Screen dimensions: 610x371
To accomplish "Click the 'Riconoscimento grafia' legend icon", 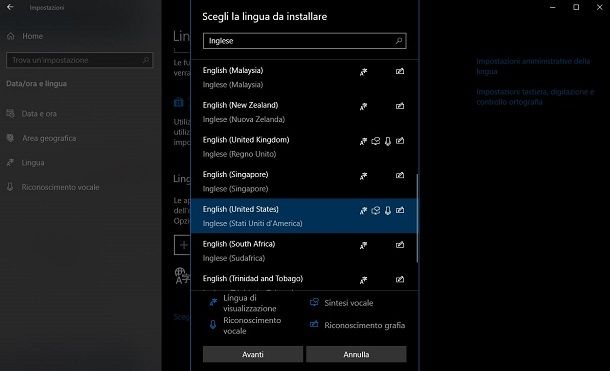I will point(314,324).
